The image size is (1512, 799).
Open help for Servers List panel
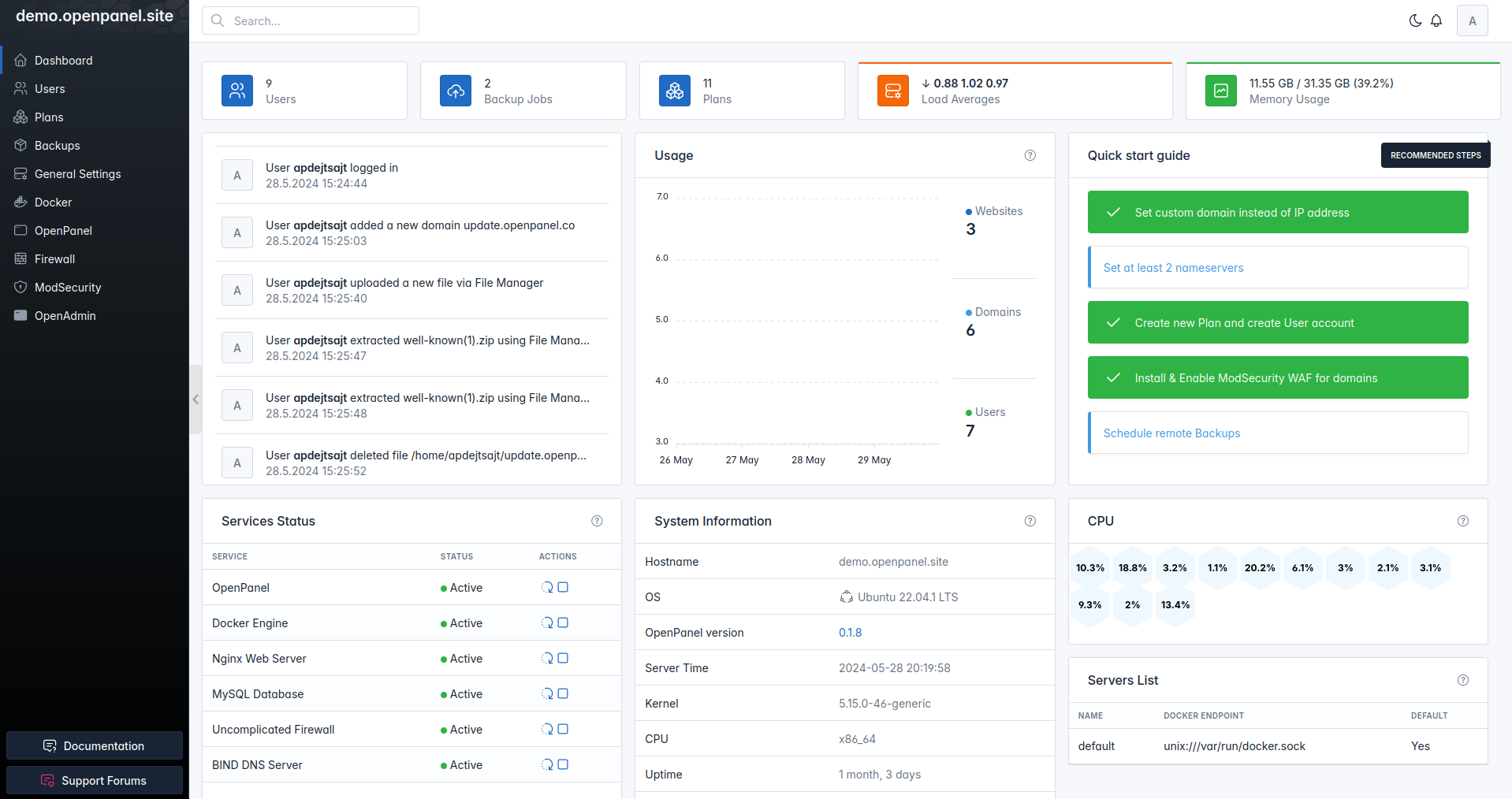coord(1463,680)
